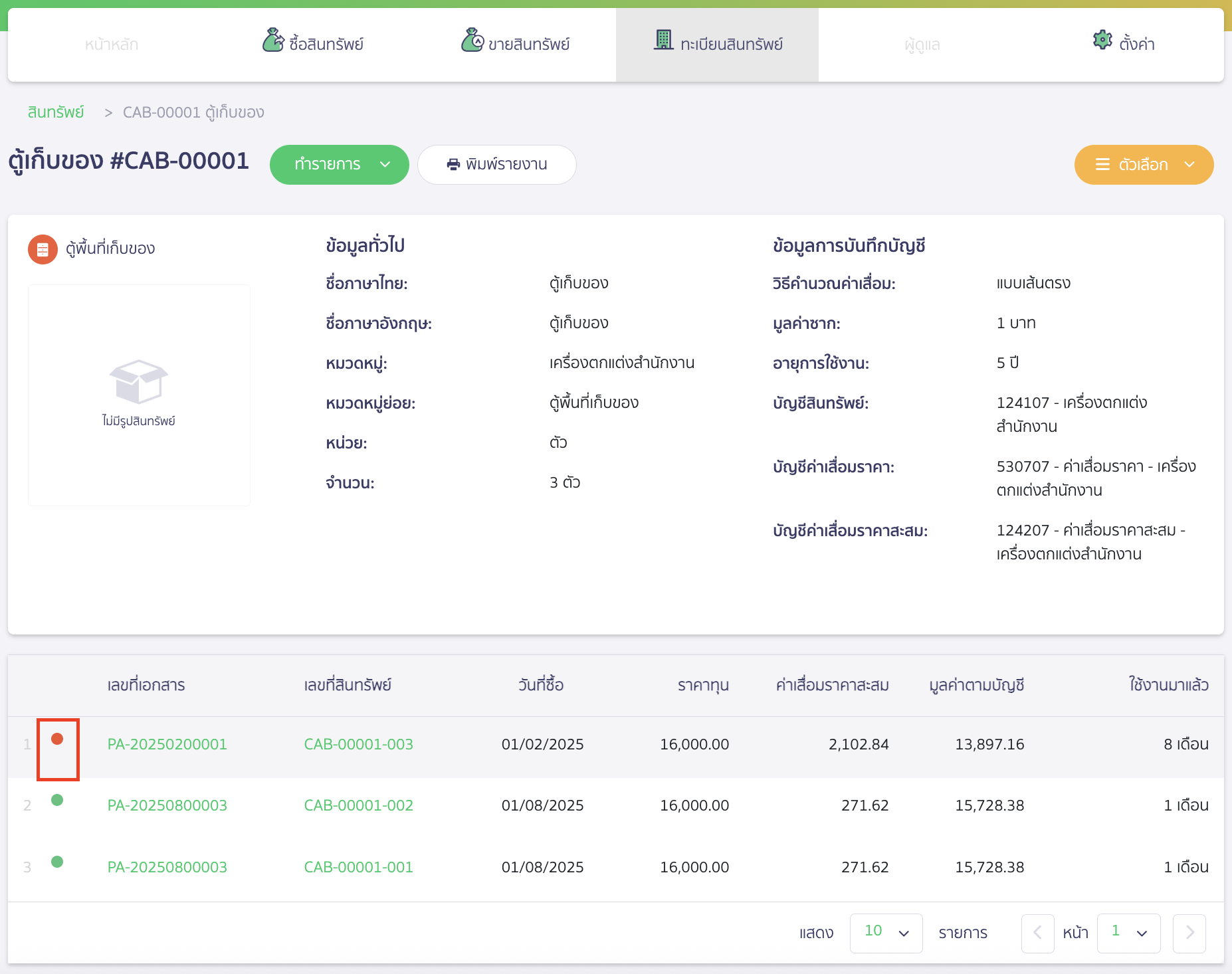This screenshot has height=974, width=1232.
Task: Click the money bag clock icon for ขายสินทรัพย์
Action: tap(472, 41)
